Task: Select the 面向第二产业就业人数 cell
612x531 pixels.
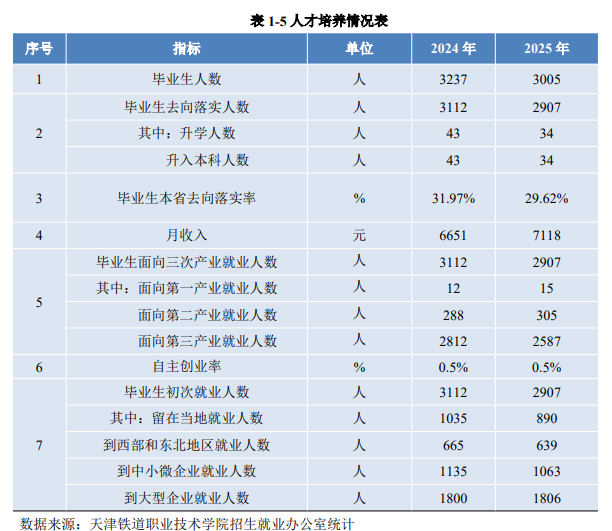Action: click(187, 315)
